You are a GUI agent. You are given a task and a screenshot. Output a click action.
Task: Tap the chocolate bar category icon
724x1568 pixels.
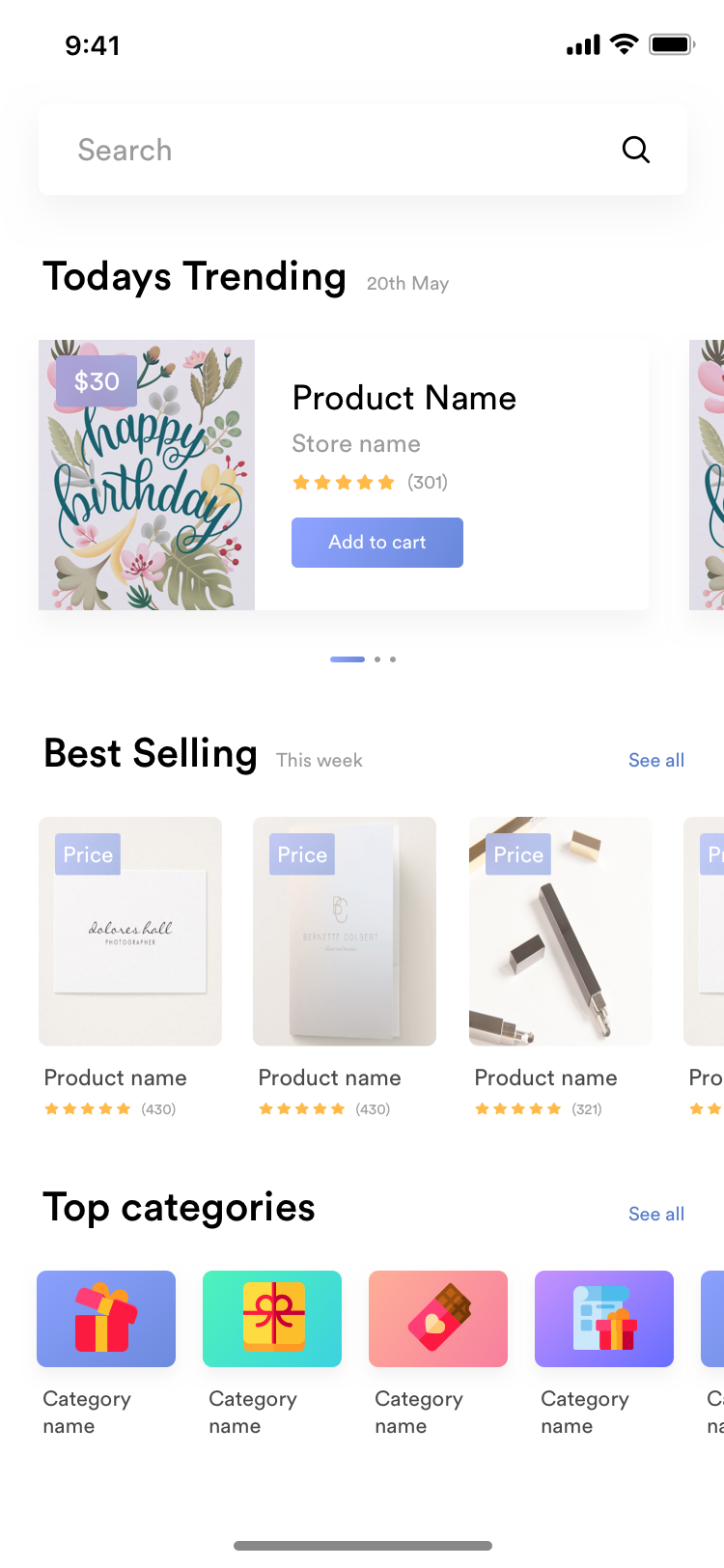coord(438,1318)
